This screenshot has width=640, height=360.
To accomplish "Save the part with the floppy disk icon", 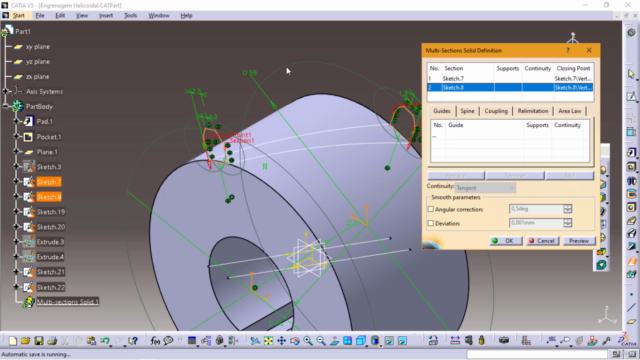I will [39, 341].
